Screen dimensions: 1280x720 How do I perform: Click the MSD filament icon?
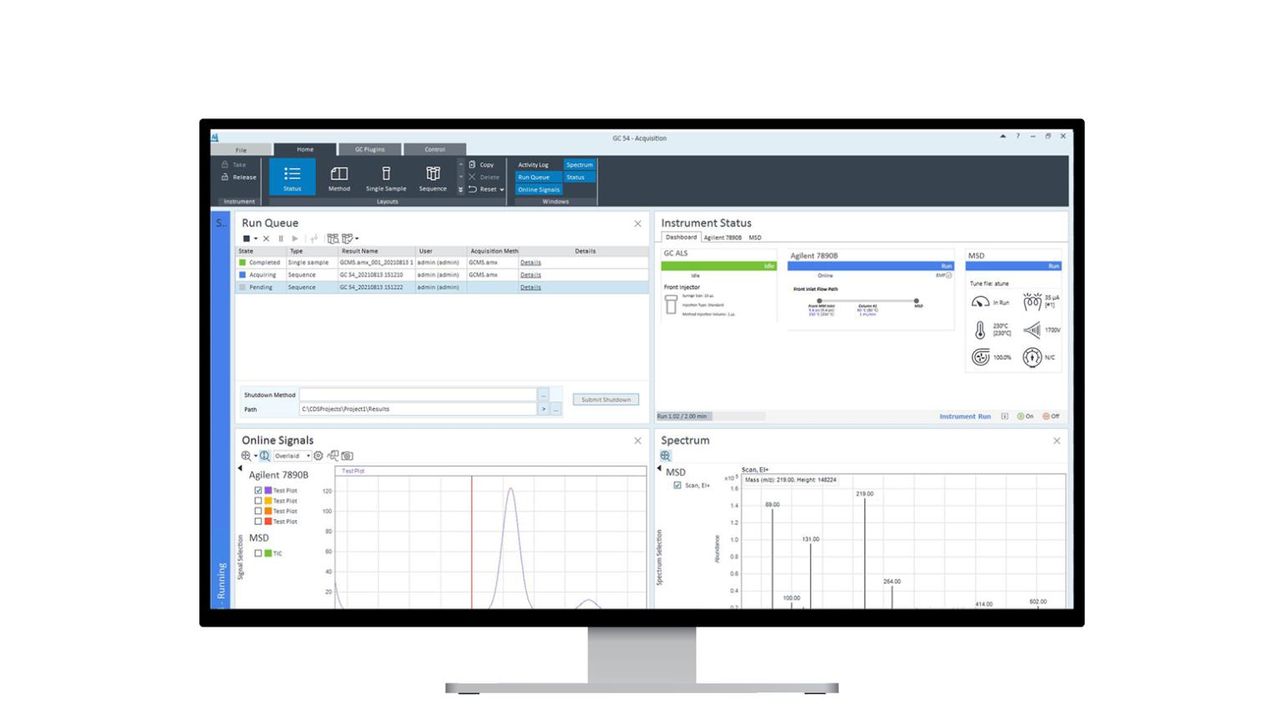[1032, 302]
